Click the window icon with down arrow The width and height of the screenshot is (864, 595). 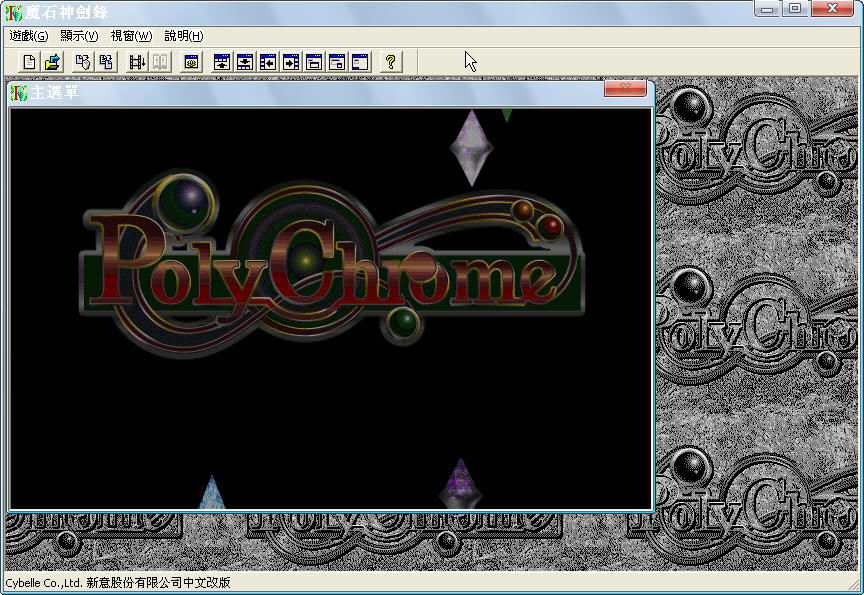tap(245, 62)
